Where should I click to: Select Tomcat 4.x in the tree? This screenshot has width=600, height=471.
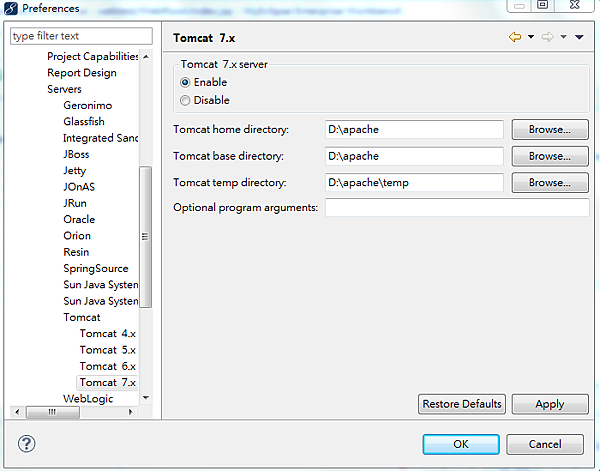coord(108,334)
